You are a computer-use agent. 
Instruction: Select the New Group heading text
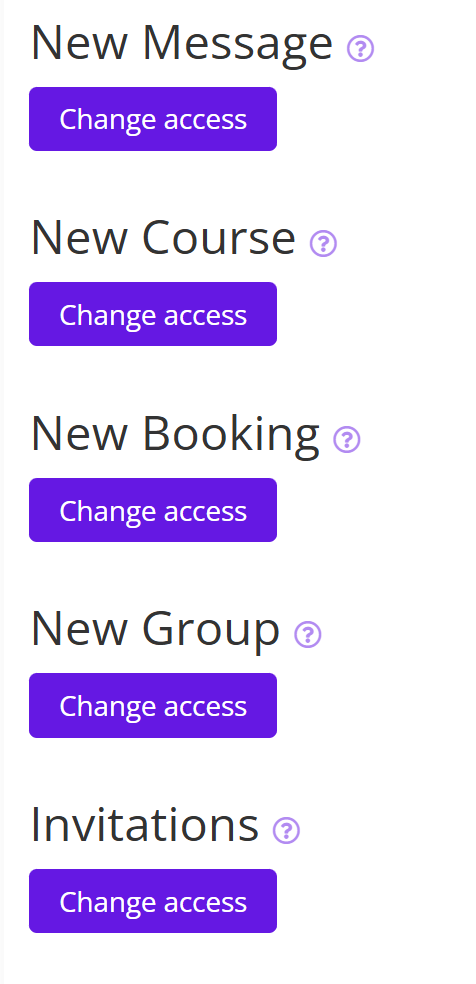(155, 629)
